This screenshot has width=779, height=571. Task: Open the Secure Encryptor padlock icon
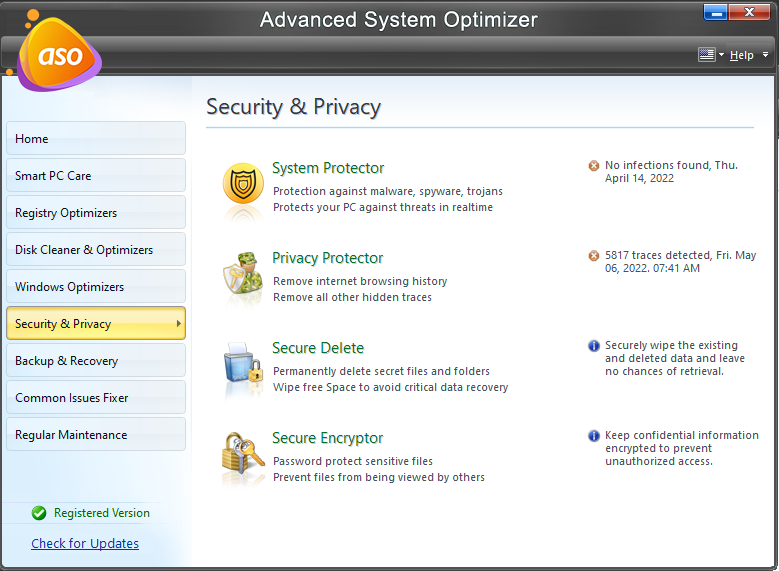(x=243, y=453)
